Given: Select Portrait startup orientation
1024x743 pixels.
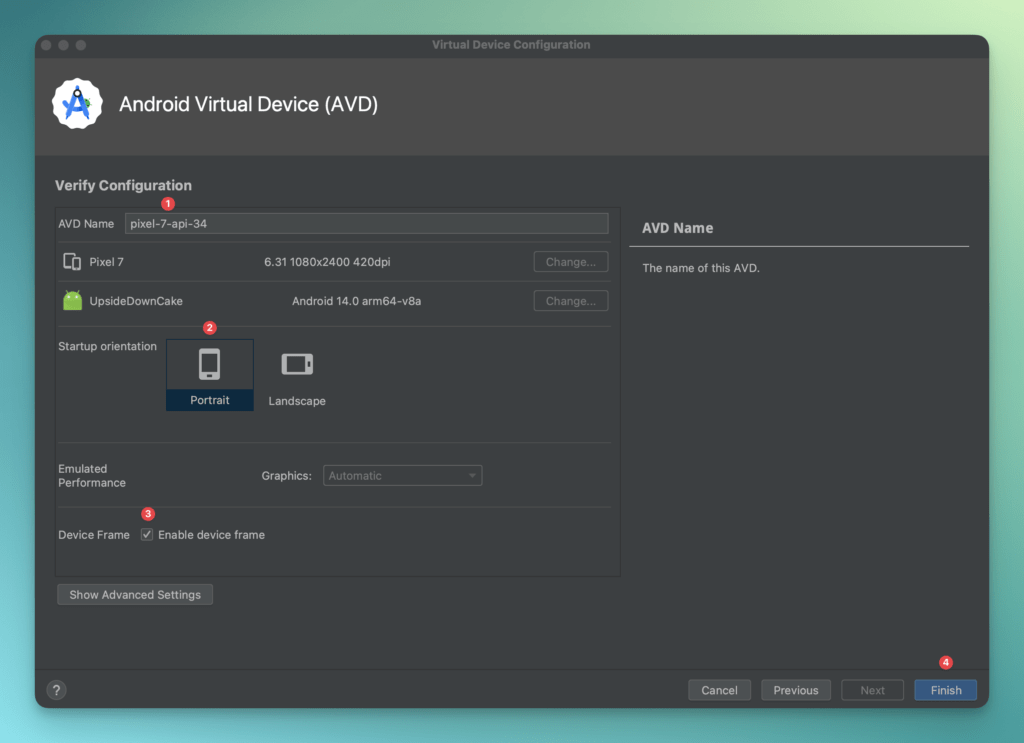Looking at the screenshot, I should (x=210, y=375).
